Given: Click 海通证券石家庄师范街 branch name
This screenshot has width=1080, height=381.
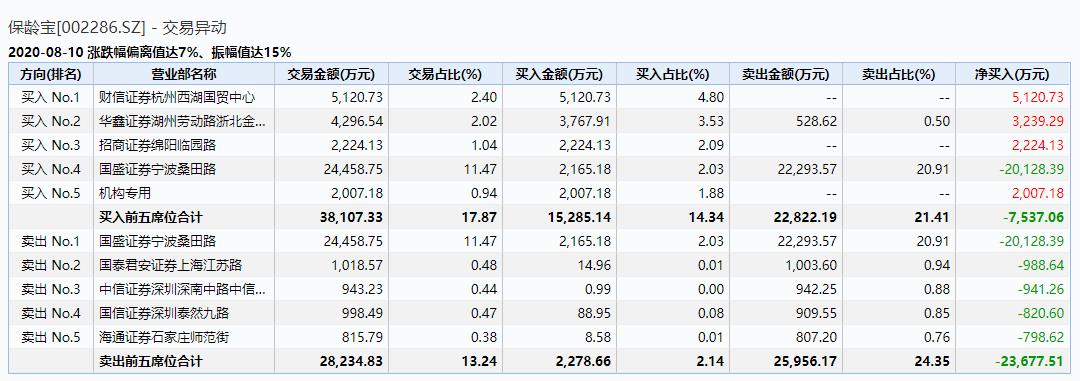Looking at the screenshot, I should click(x=164, y=338).
